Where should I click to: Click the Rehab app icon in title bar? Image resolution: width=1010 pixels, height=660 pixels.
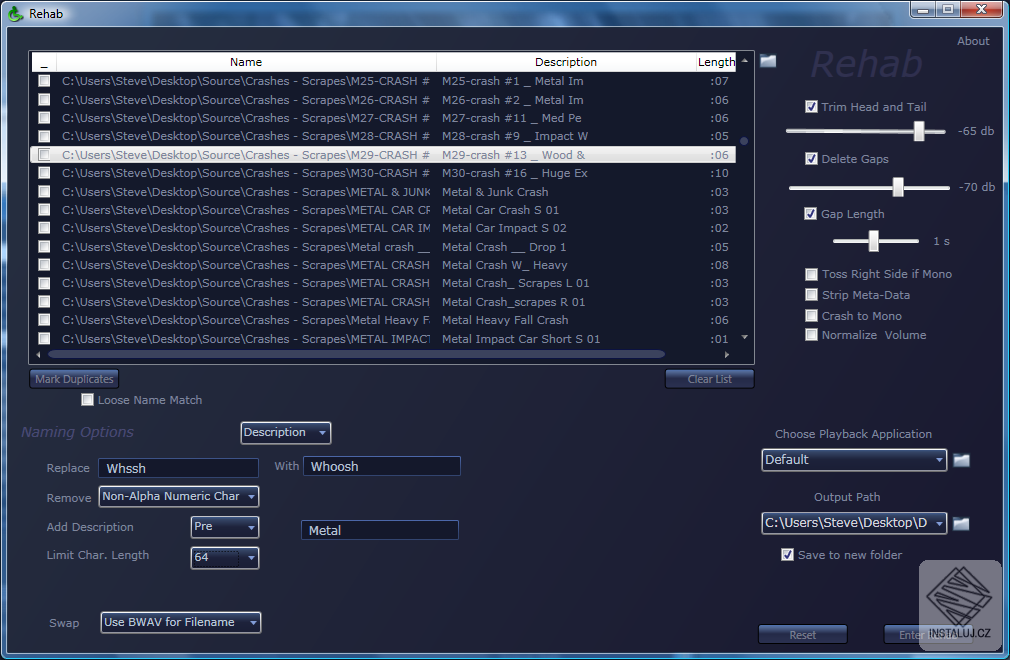pyautogui.click(x=15, y=14)
